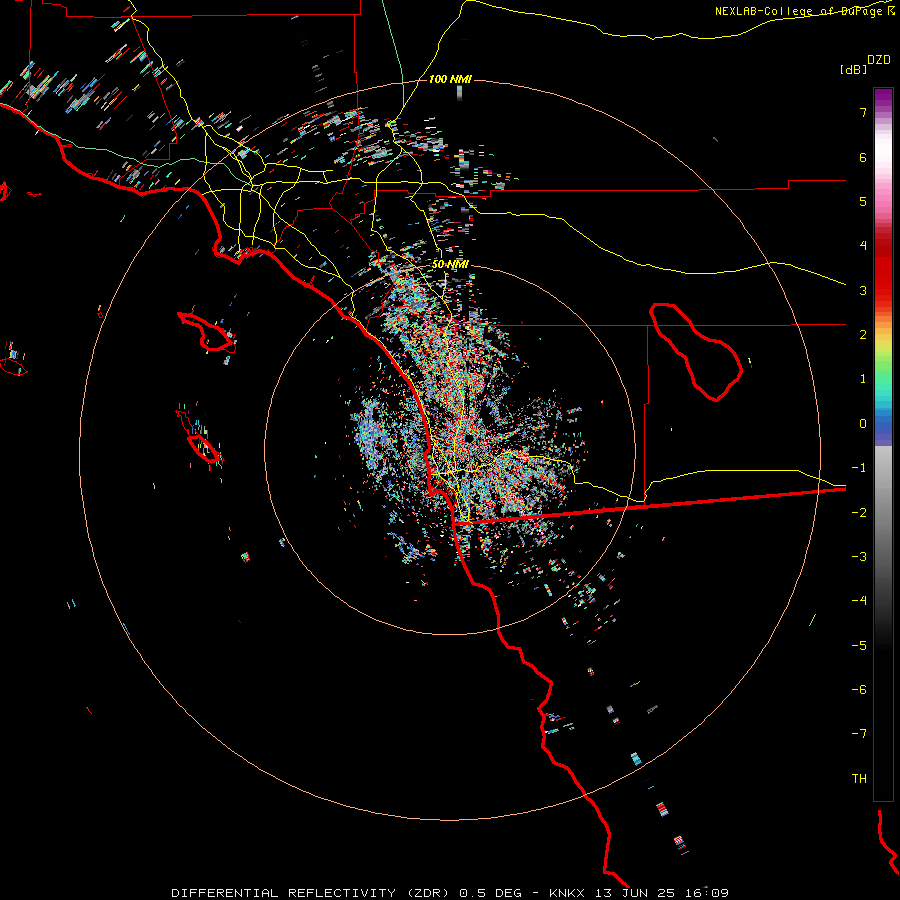Click the blue 0 dB band of color bar
This screenshot has width=900, height=900.
[883, 424]
